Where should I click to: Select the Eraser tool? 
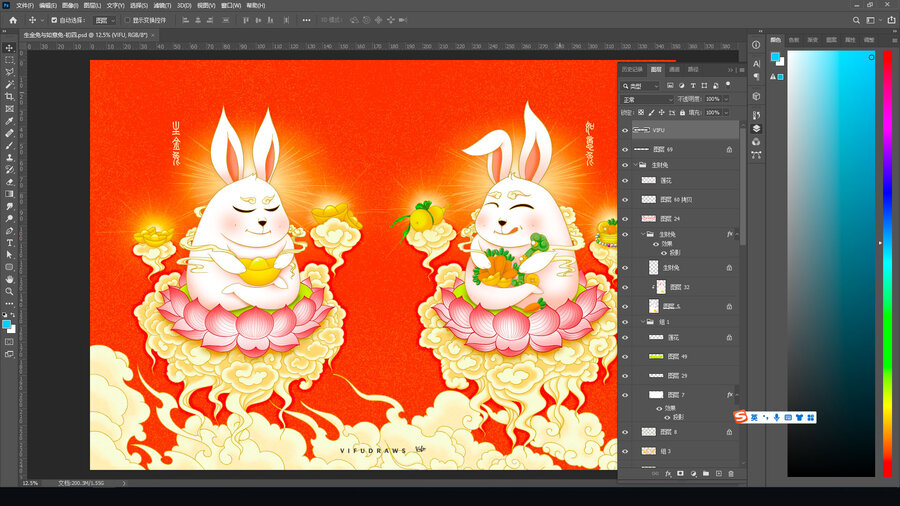point(9,182)
